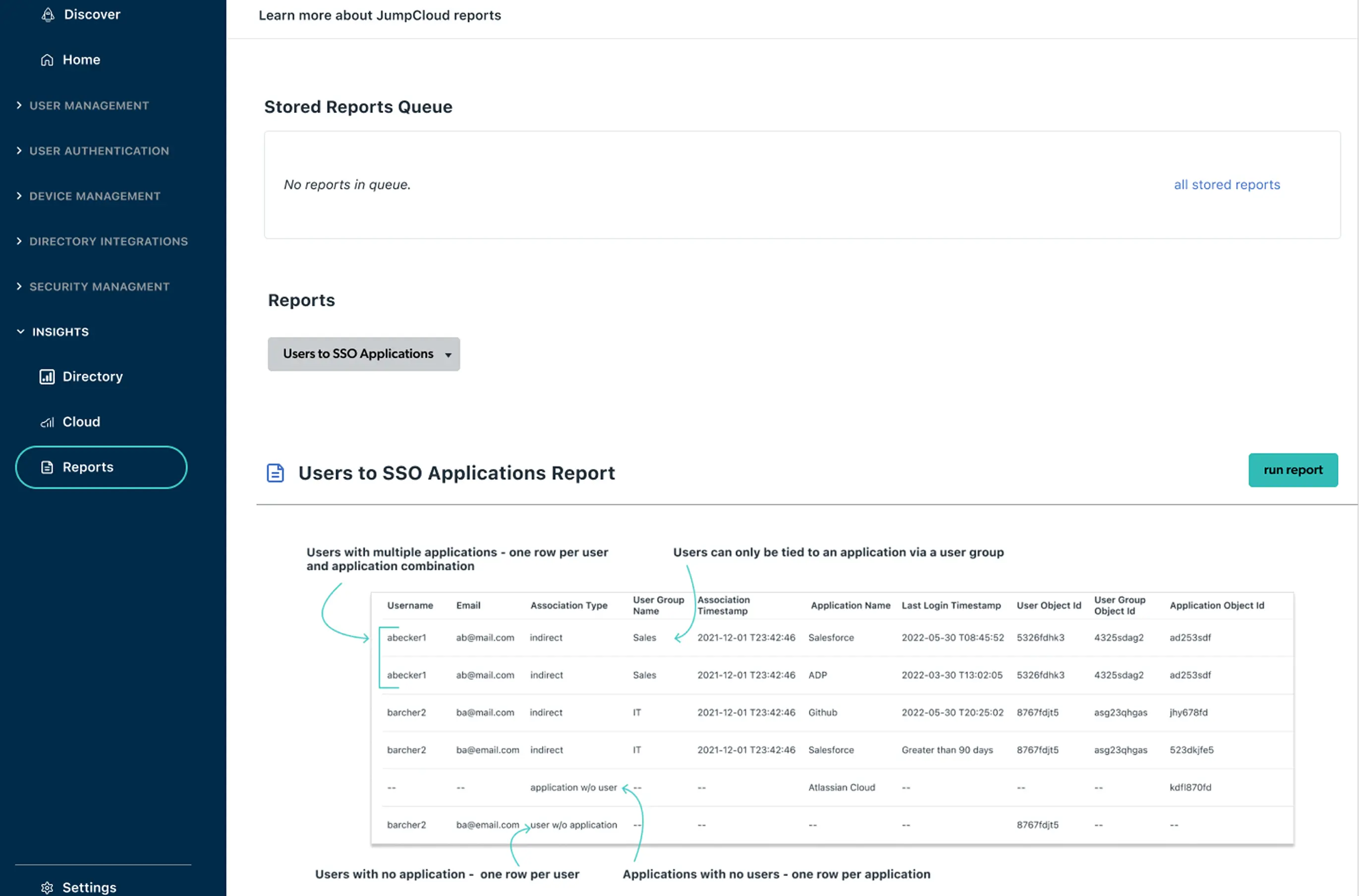Expand Directory Integrations section
Viewport: 1360px width, 896px height.
(x=108, y=241)
